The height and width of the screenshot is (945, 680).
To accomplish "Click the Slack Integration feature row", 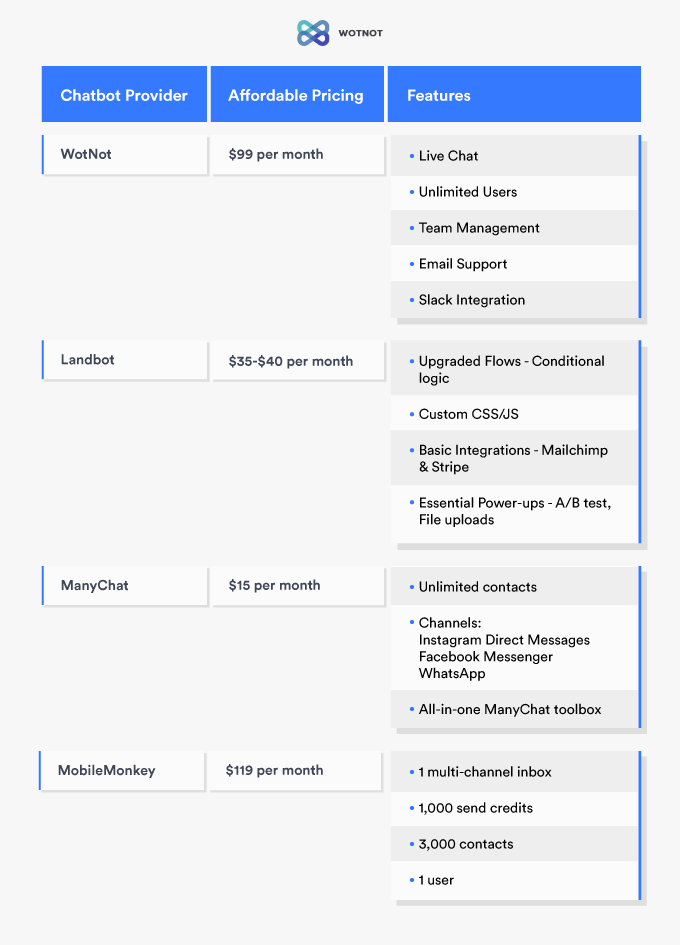I will coord(514,300).
